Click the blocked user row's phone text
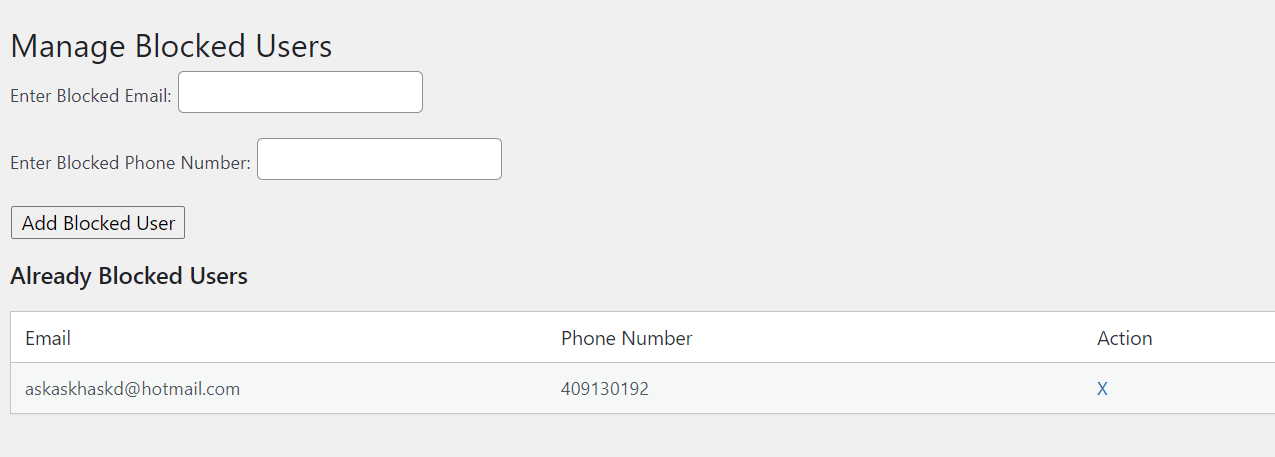This screenshot has width=1275, height=457. 604,389
